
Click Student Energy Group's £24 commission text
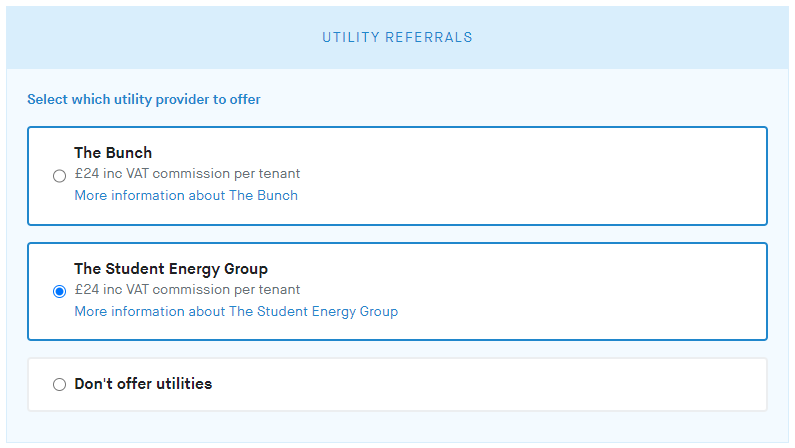click(x=187, y=290)
